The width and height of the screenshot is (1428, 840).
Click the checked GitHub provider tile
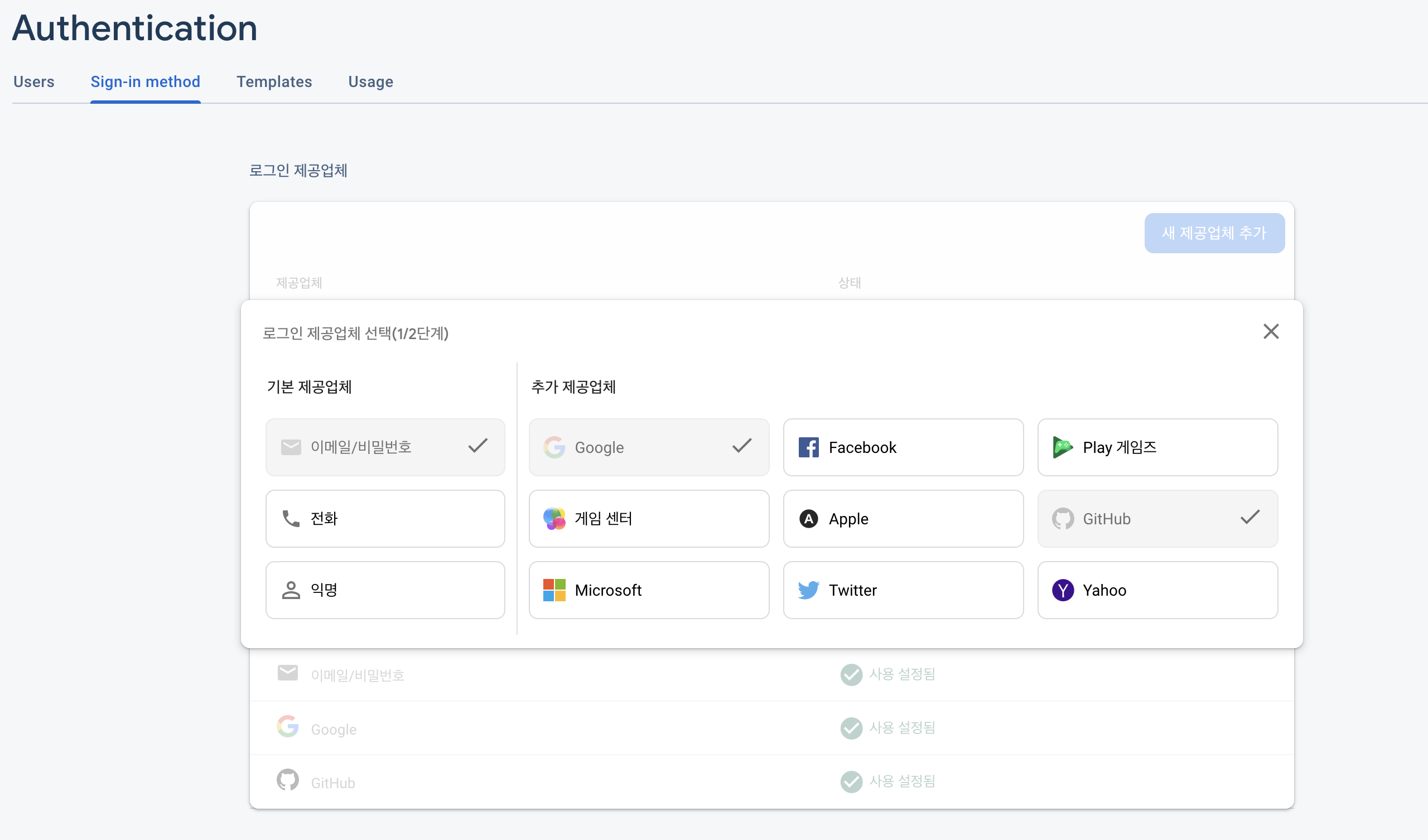tap(1157, 519)
